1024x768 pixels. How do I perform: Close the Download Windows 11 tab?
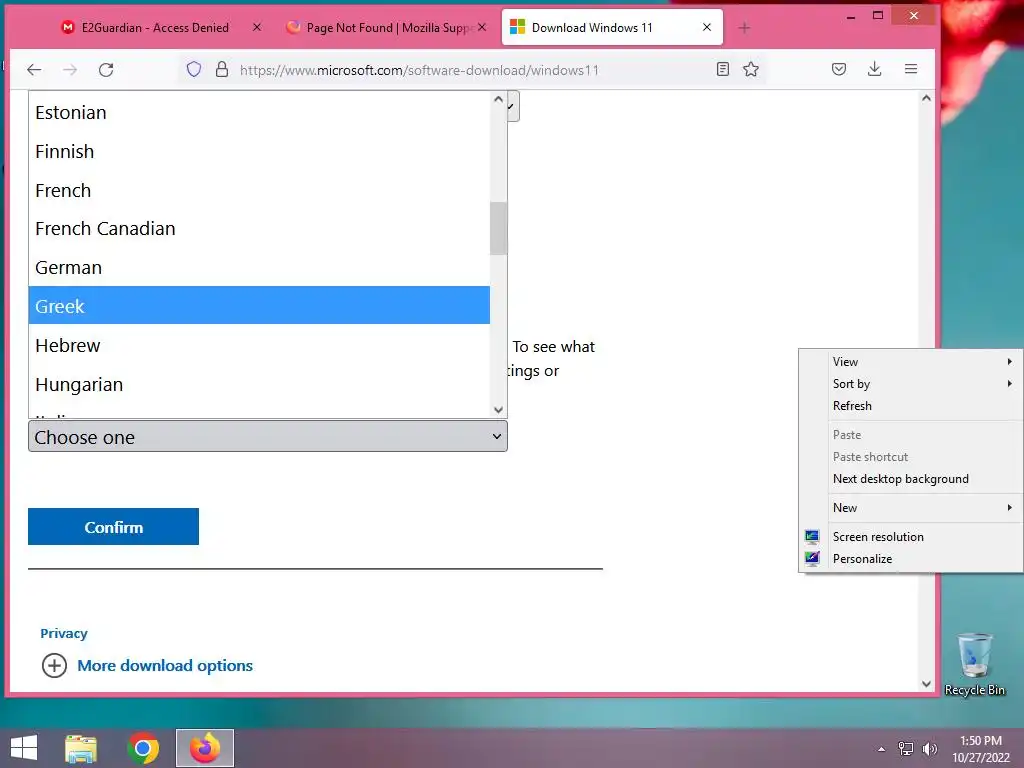point(707,27)
